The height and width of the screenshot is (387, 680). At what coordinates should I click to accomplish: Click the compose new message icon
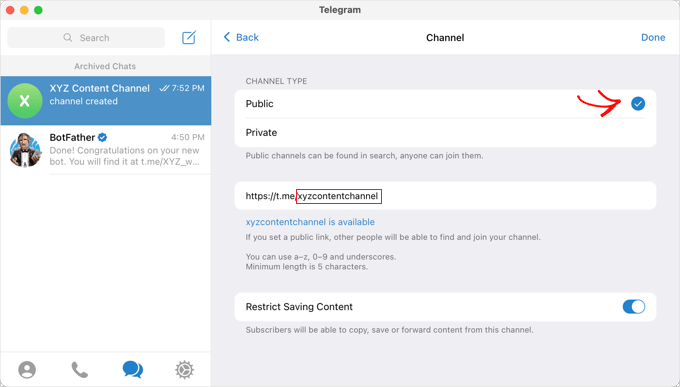pos(189,38)
